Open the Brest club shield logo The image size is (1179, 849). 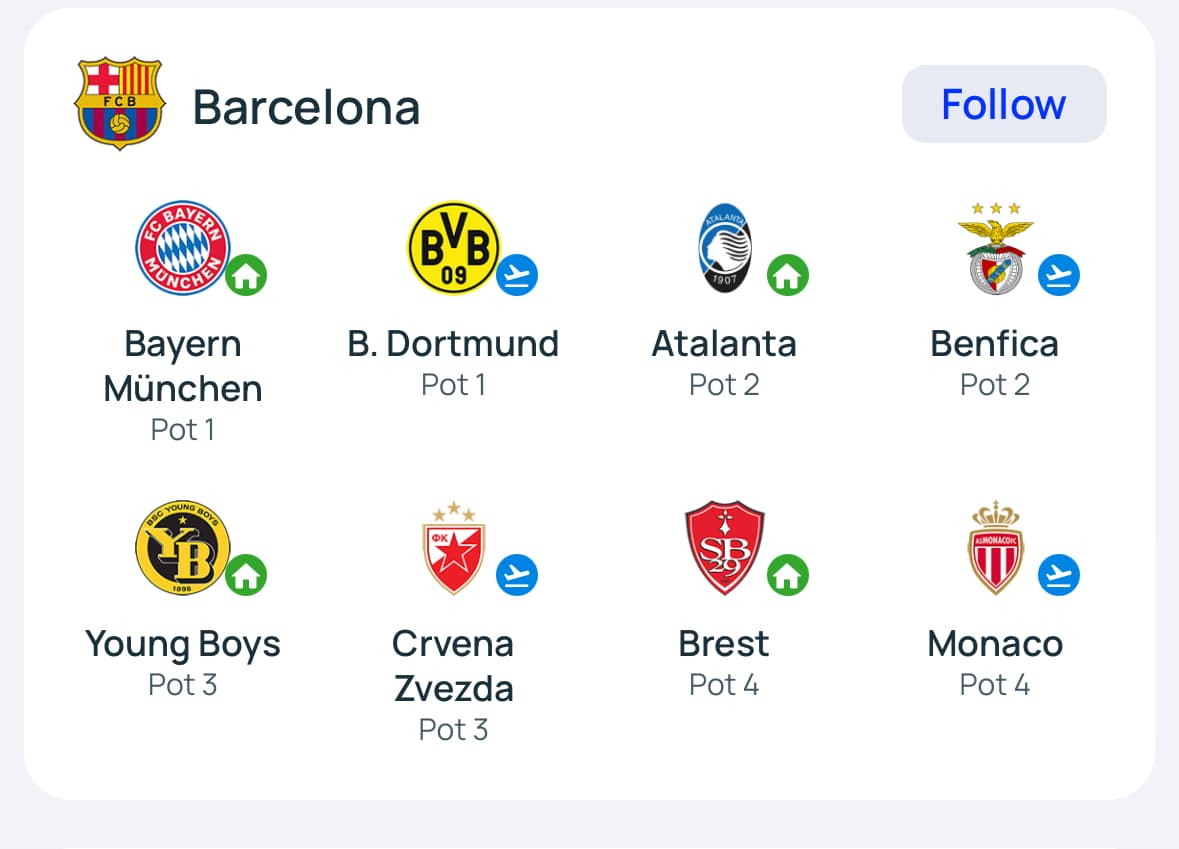pos(725,548)
